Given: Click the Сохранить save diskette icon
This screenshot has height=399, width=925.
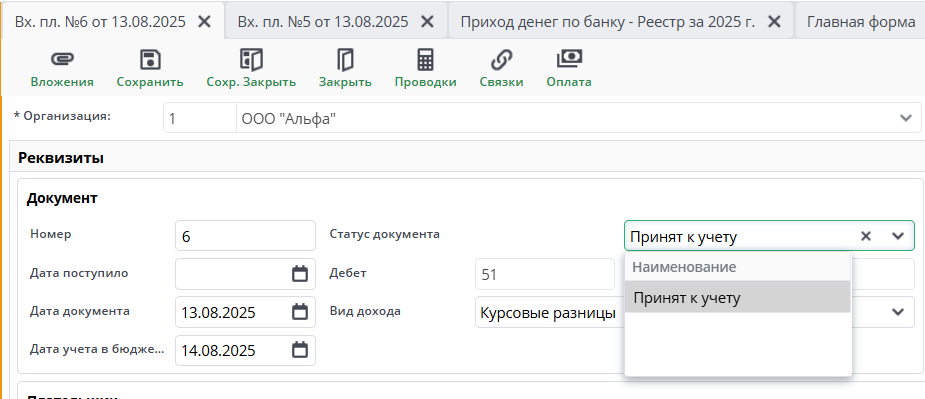Looking at the screenshot, I should pyautogui.click(x=150, y=60).
